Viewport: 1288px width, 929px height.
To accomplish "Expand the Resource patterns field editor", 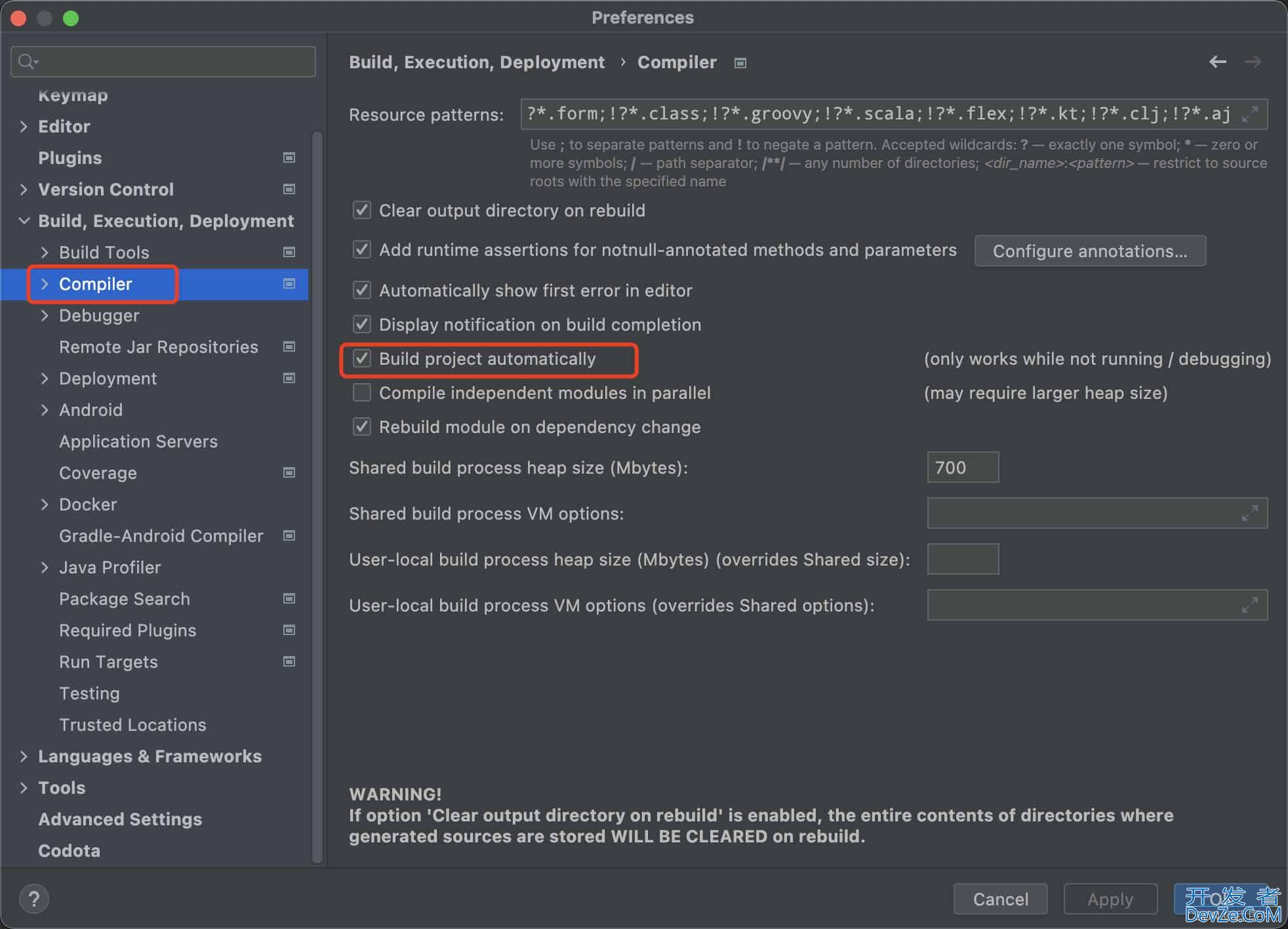I will (1250, 114).
